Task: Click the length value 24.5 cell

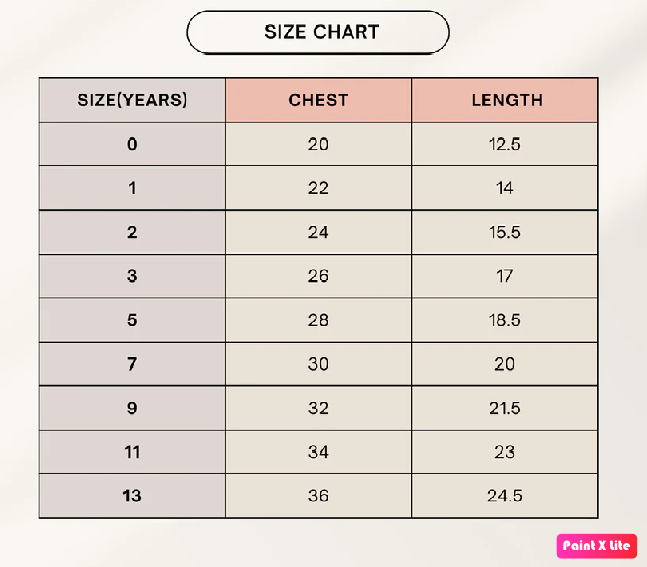Action: pyautogui.click(x=505, y=496)
